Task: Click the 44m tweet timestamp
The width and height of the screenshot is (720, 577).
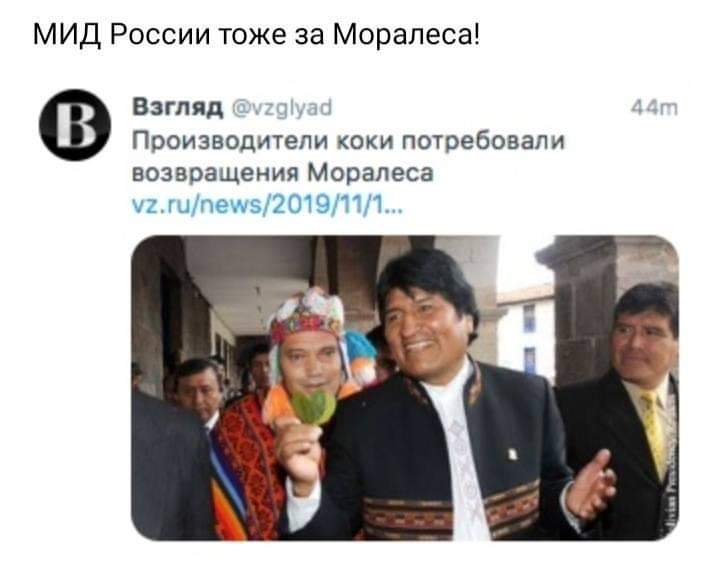Action: pos(654,108)
